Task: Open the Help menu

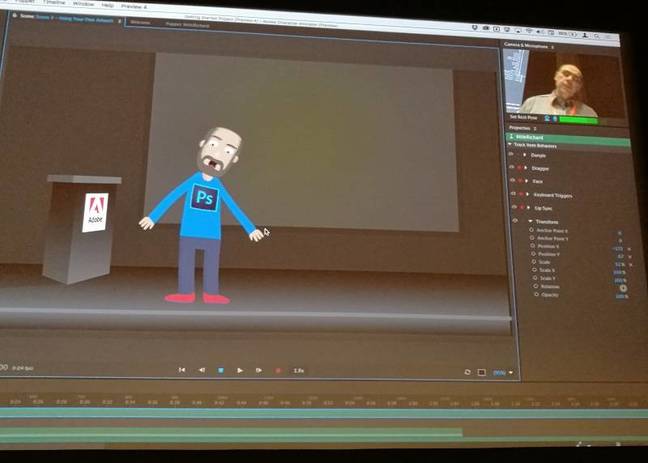Action: pyautogui.click(x=107, y=5)
